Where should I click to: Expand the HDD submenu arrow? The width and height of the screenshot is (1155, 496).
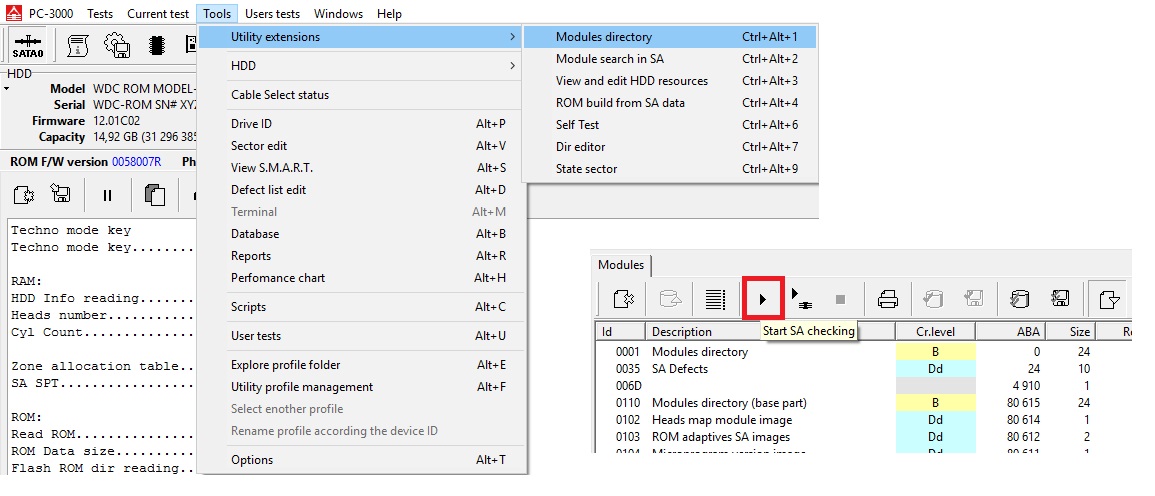(x=513, y=66)
